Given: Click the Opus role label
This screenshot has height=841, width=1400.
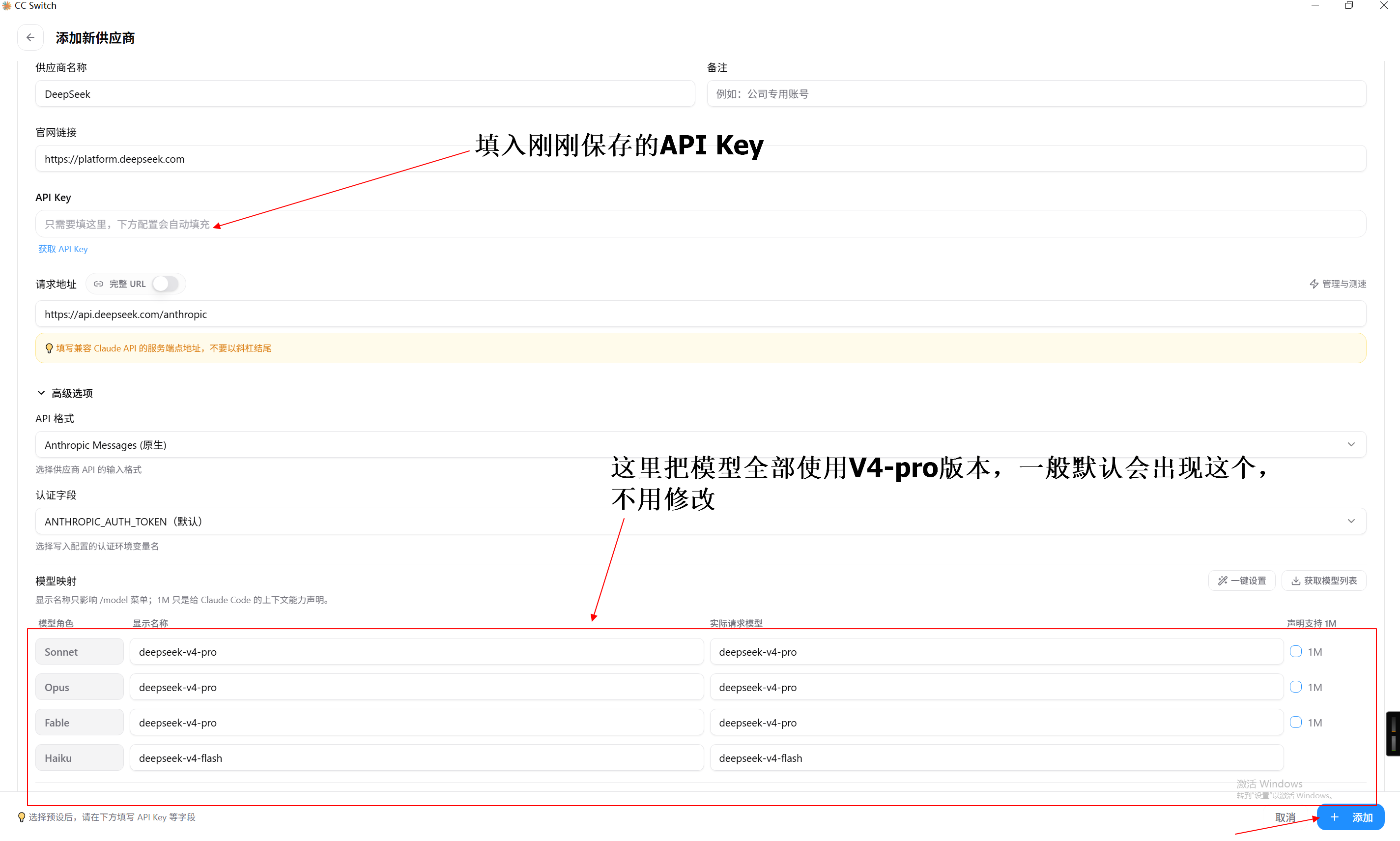Looking at the screenshot, I should (79, 687).
